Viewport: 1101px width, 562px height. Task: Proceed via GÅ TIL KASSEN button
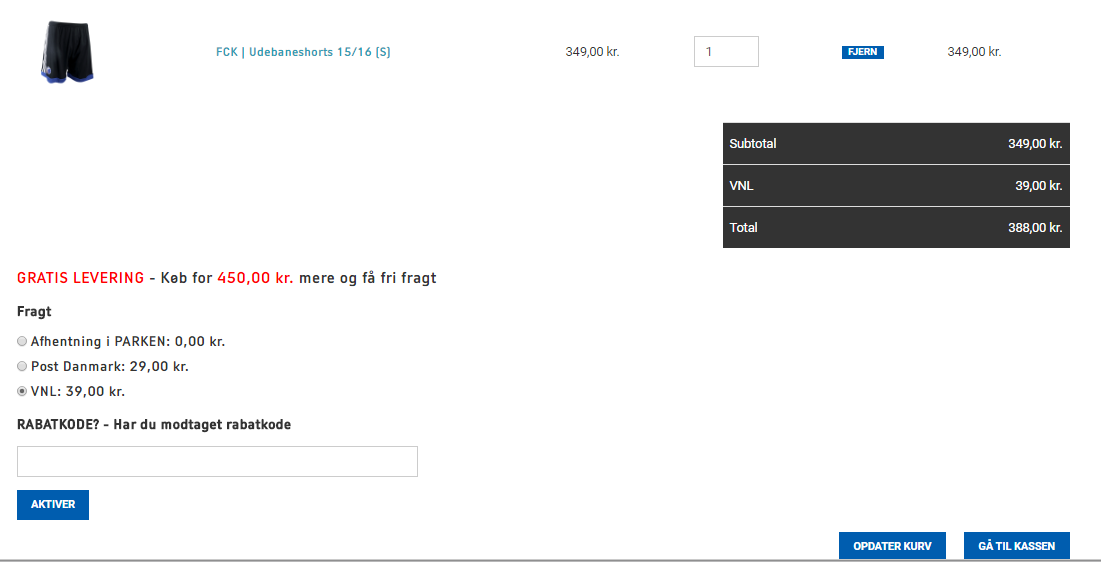1016,546
